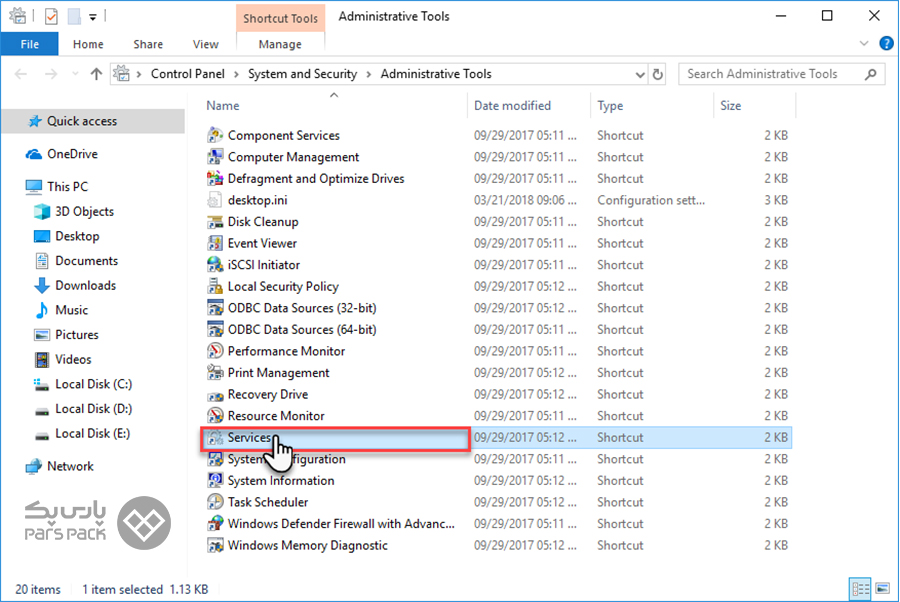Expand the Control Panel breadcrumb arrow
Viewport: 900px width, 602px height.
coord(236,75)
